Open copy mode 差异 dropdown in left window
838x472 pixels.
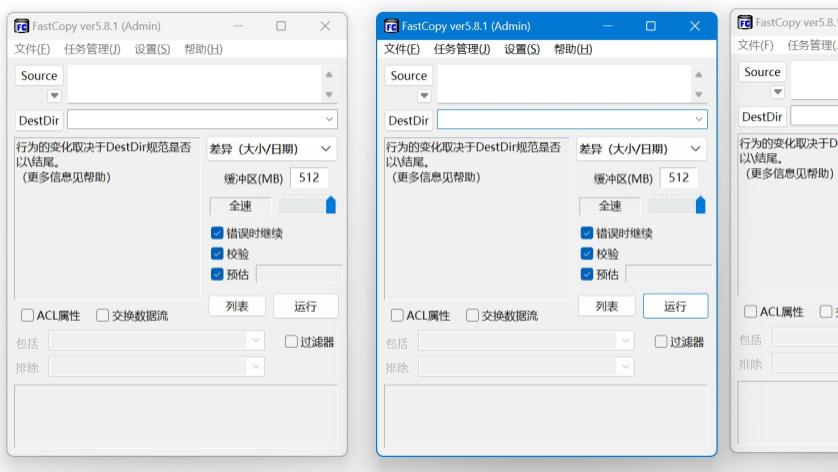tap(272, 149)
